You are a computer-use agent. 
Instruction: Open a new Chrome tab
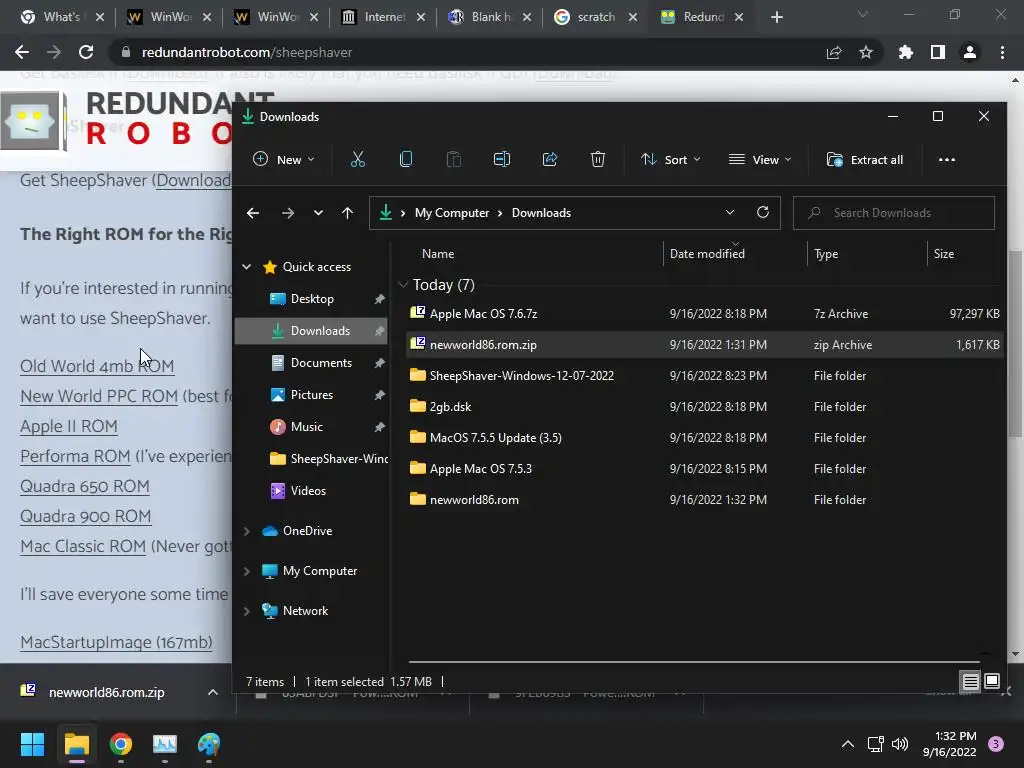[x=776, y=17]
